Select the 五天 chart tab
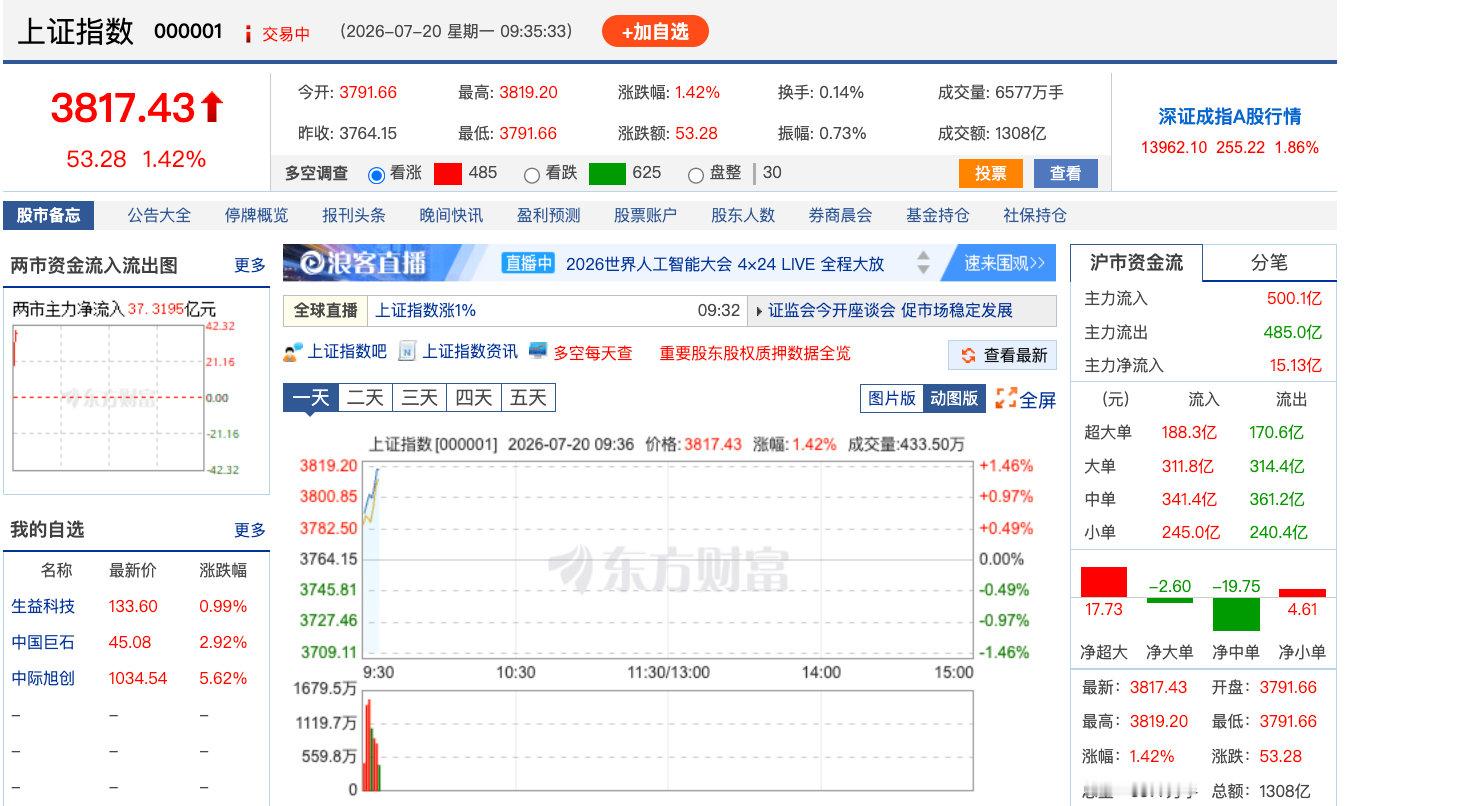 pos(528,398)
